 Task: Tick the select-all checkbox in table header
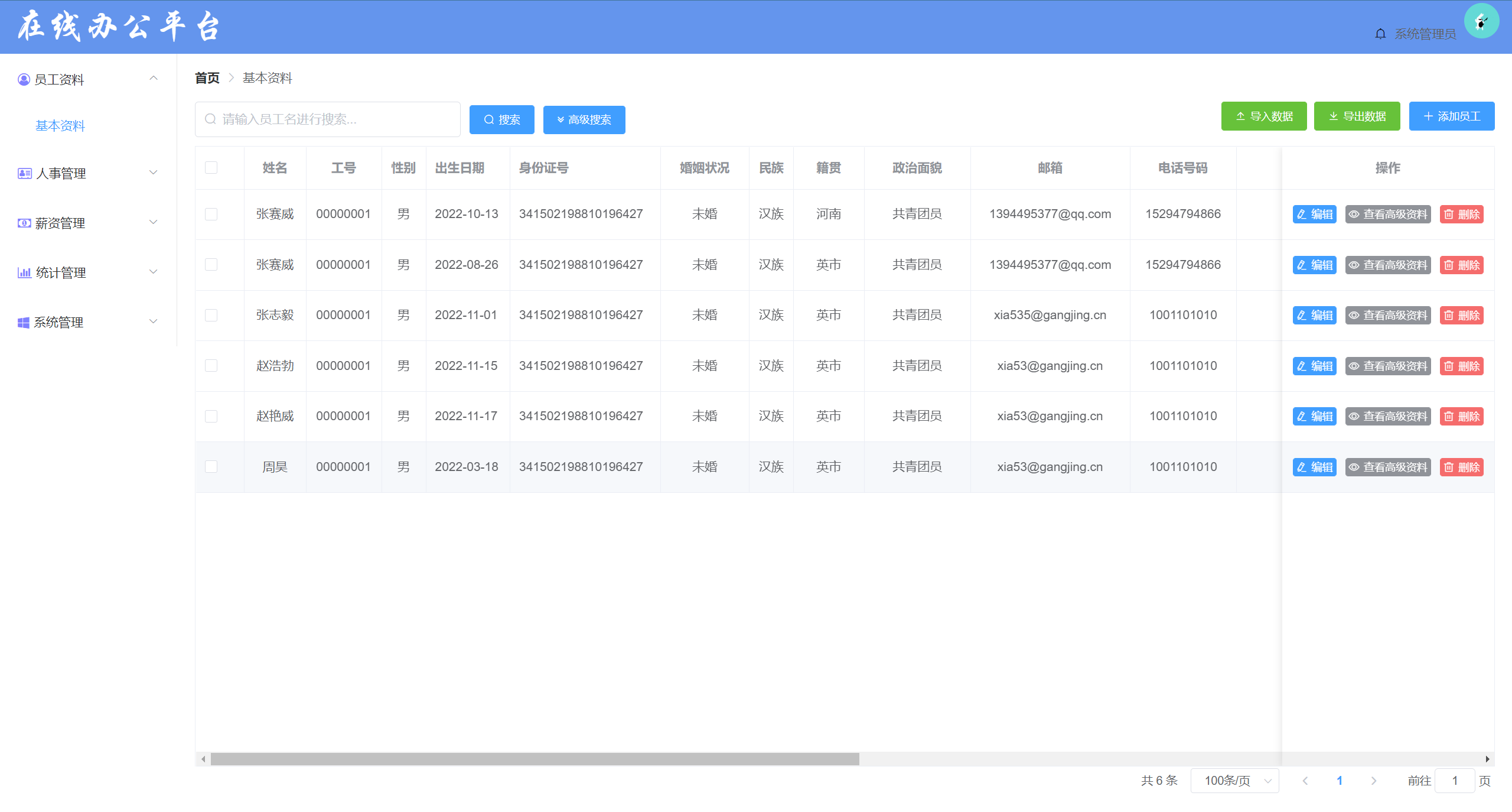pos(211,168)
